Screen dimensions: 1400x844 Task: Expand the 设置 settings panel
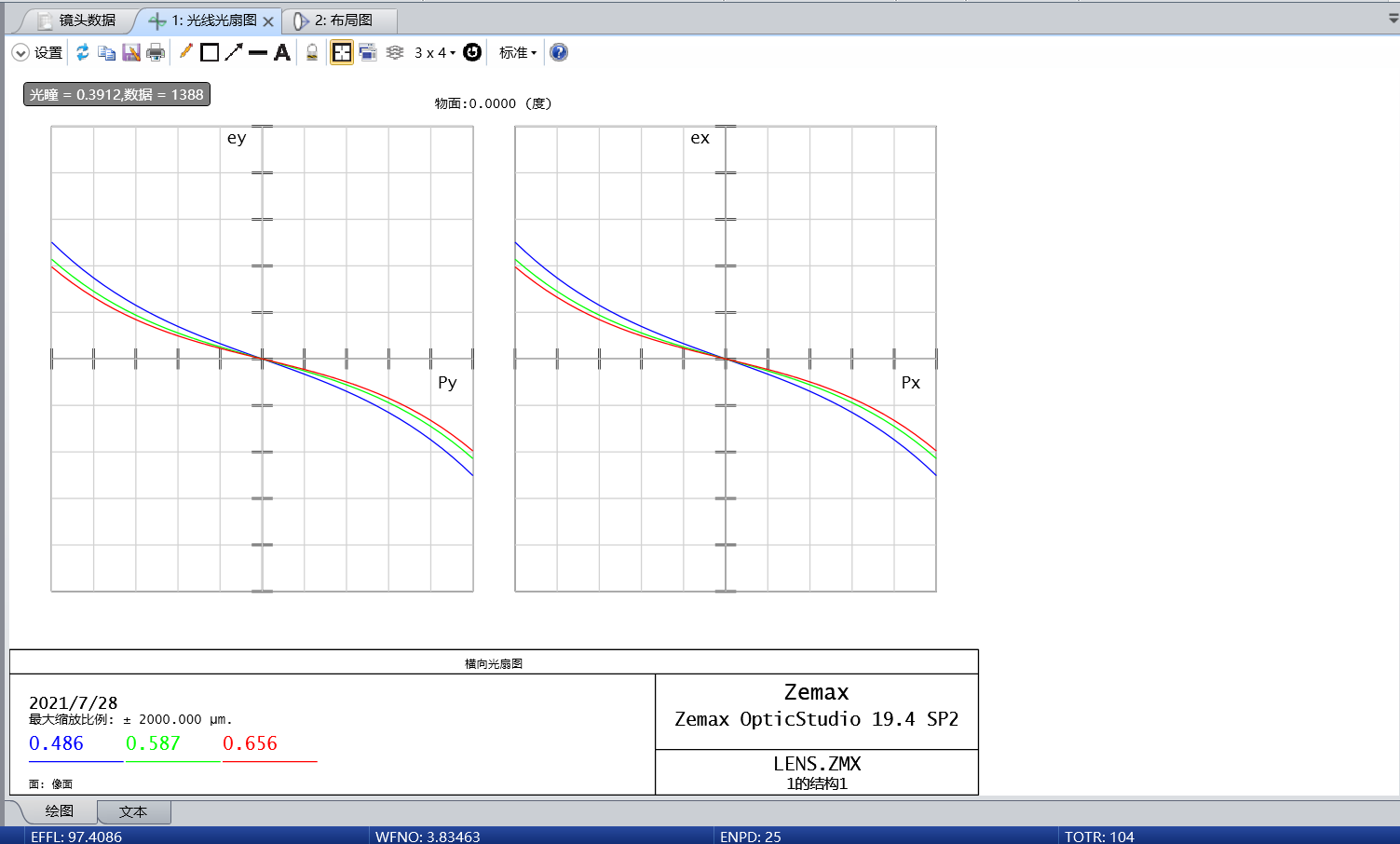click(37, 53)
